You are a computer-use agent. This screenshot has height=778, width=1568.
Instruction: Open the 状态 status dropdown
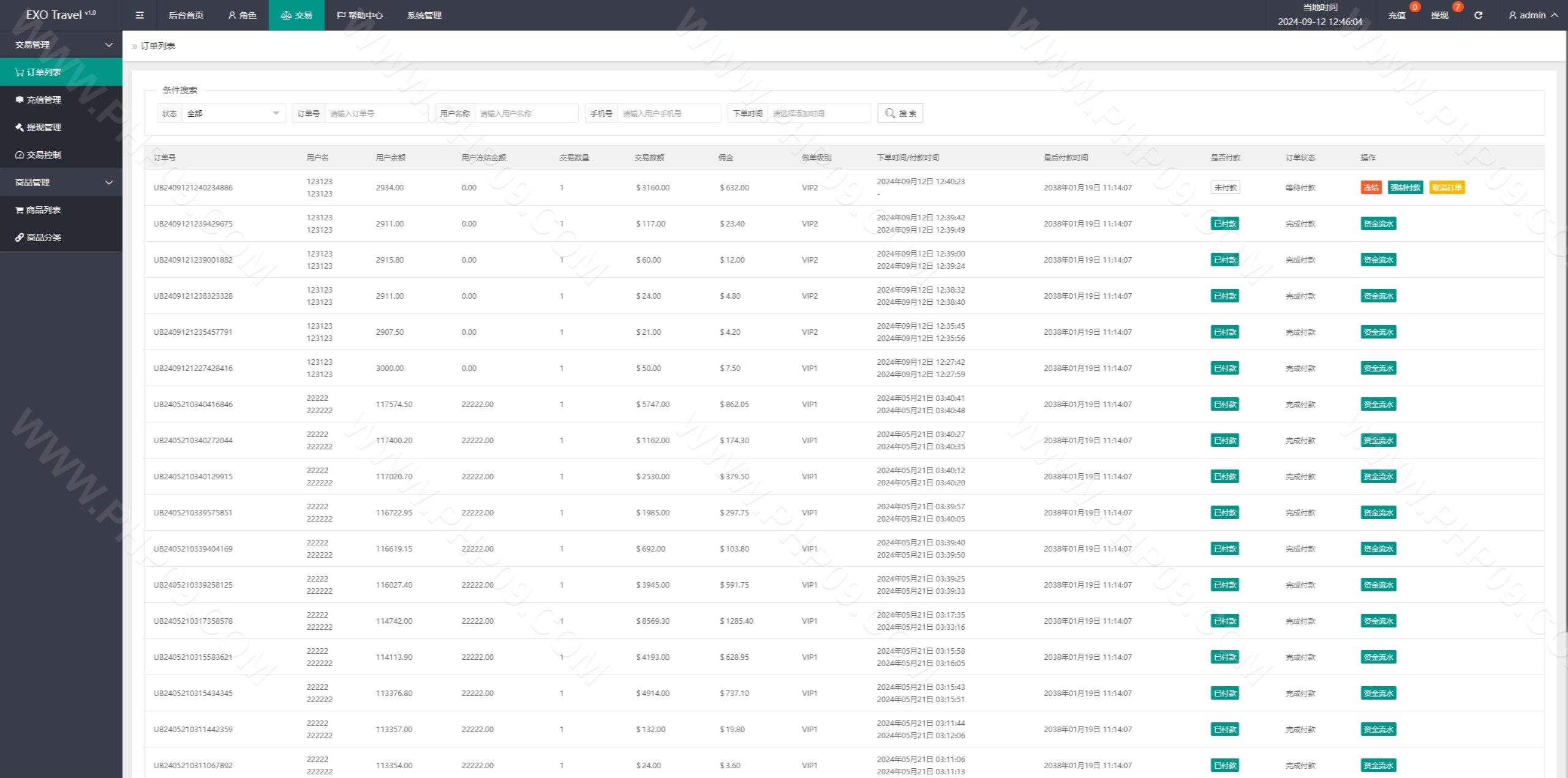(233, 113)
